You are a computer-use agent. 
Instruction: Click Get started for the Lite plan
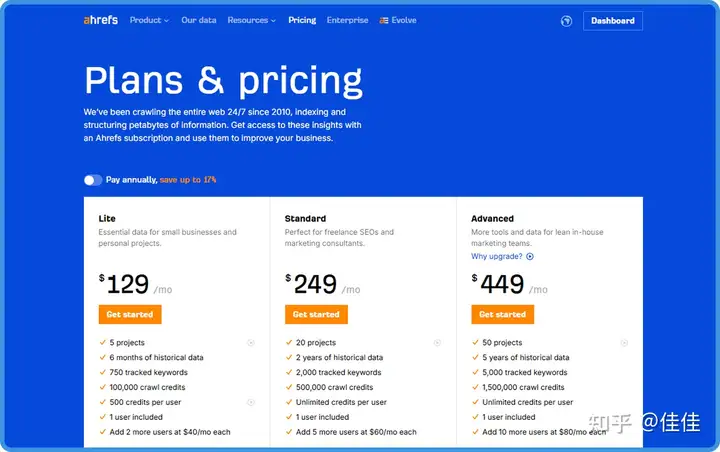click(x=130, y=315)
